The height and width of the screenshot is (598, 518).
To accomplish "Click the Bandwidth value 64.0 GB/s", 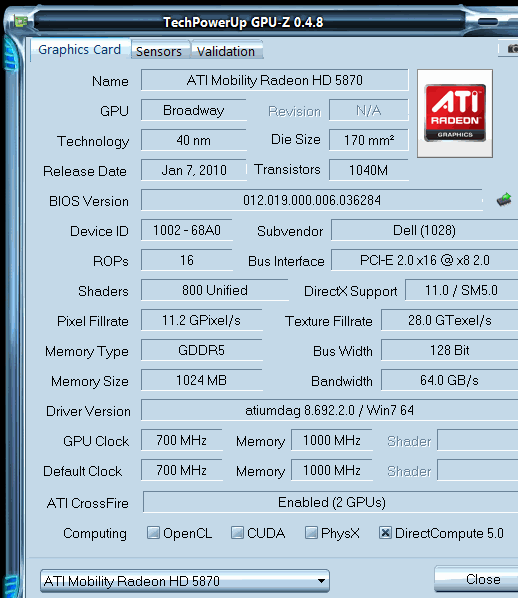I will [x=450, y=380].
